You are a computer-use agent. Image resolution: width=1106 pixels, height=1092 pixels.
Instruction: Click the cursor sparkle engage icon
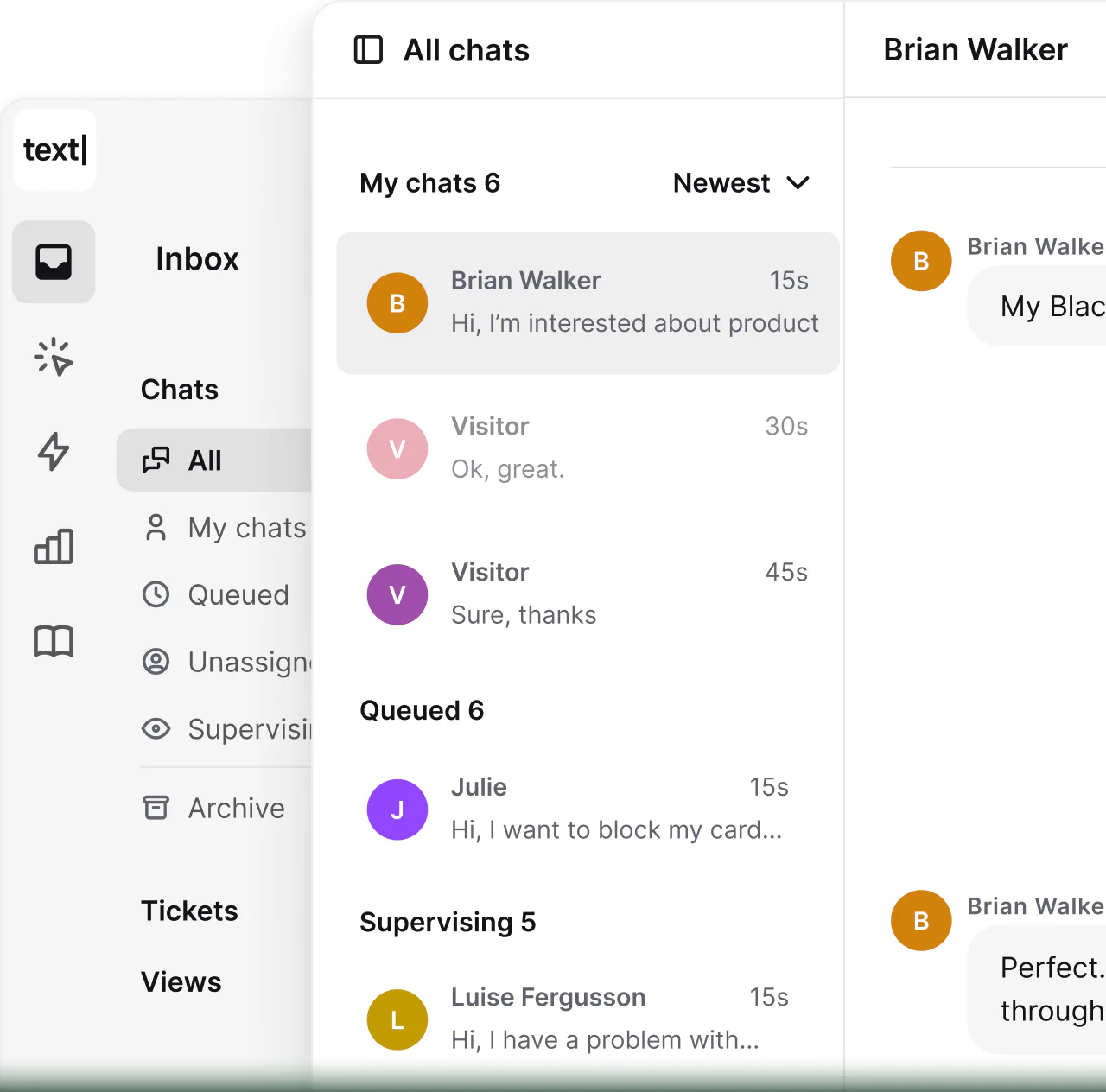click(x=54, y=356)
